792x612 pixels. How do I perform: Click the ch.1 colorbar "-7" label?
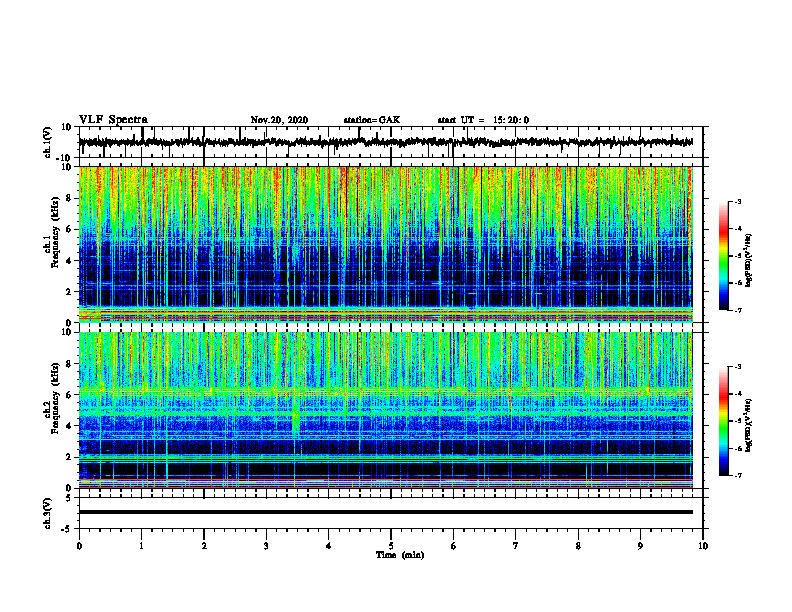click(737, 310)
